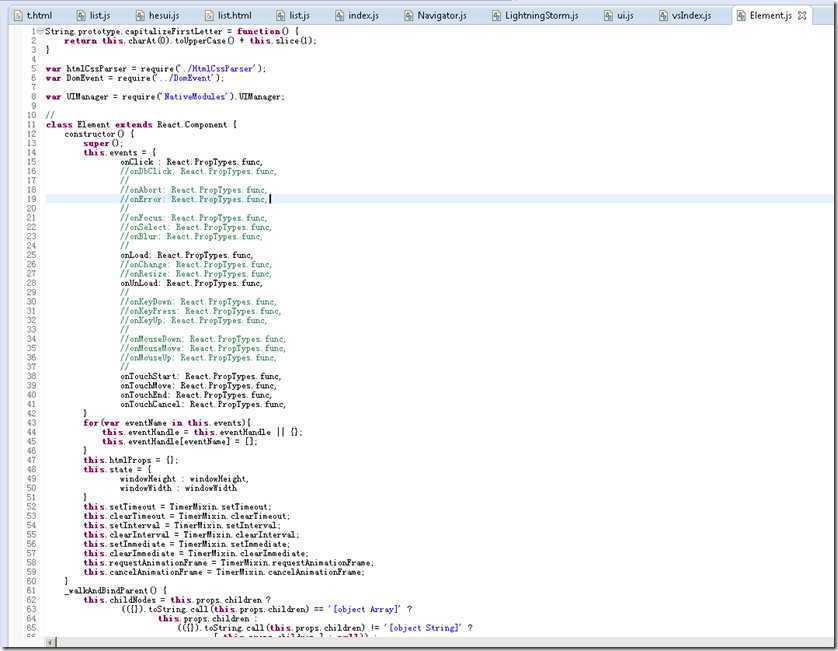Viewport: 838px width, 651px height.
Task: Click the html file icon on list.html tab
Action: tap(208, 16)
